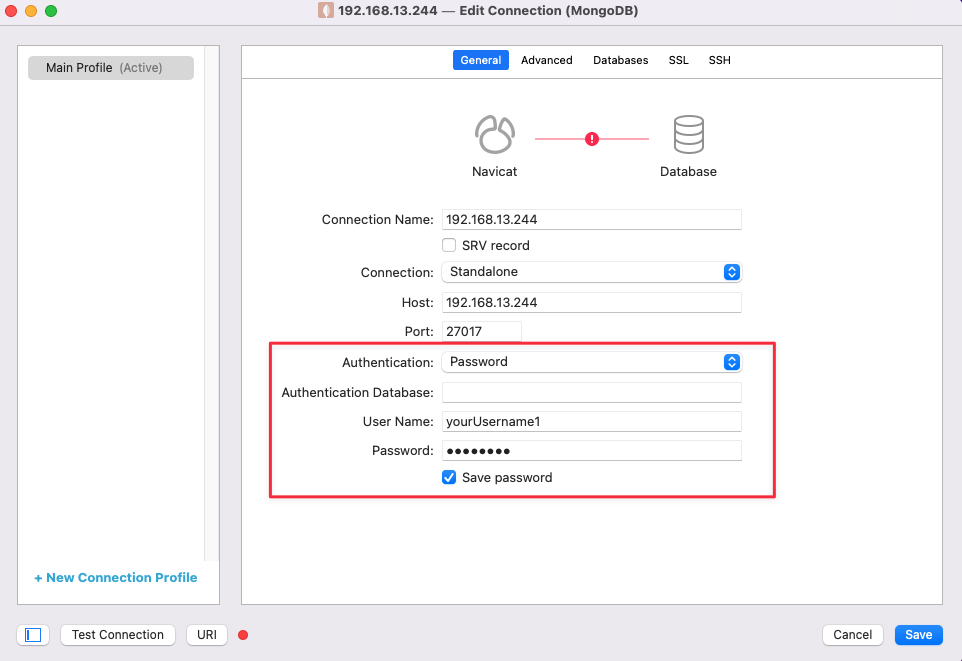This screenshot has width=962, height=661.
Task: Click the red connection error indicator
Action: (591, 139)
